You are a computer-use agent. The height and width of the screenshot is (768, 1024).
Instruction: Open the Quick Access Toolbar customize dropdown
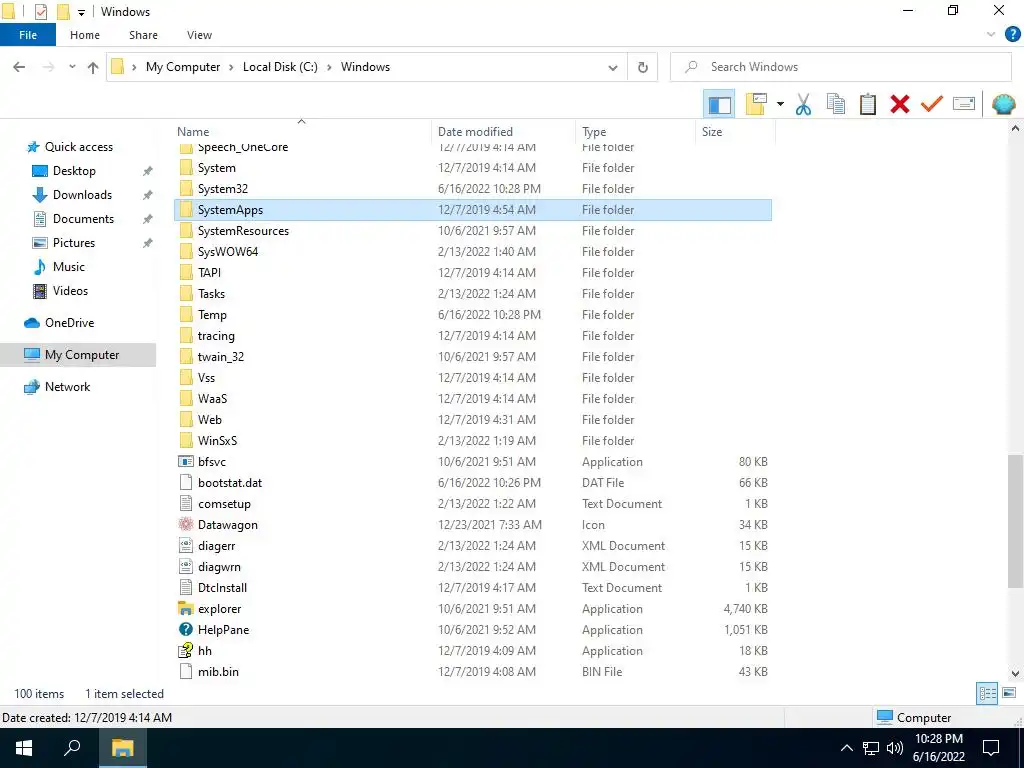81,12
